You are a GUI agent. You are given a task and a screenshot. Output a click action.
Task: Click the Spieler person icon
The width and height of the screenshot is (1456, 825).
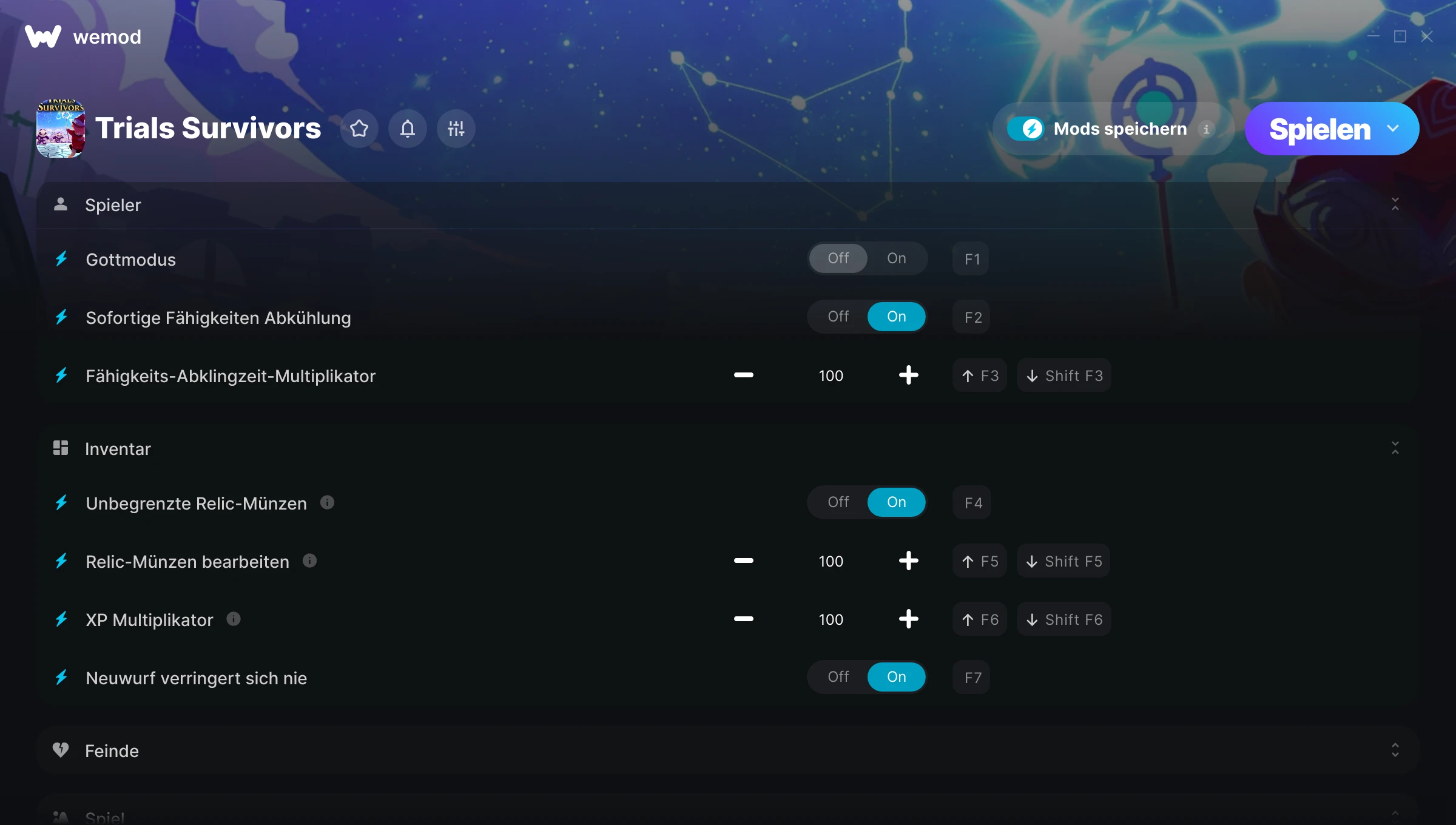(61, 204)
